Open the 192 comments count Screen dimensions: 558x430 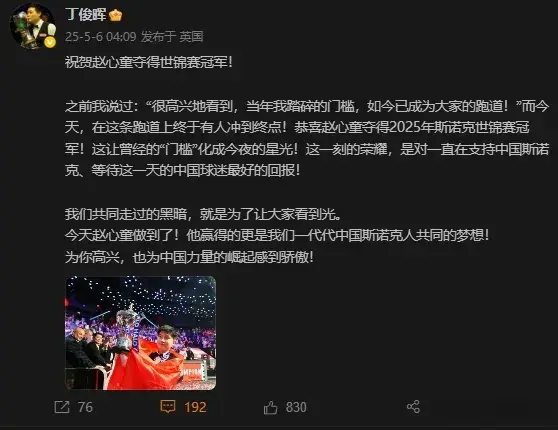click(x=195, y=407)
